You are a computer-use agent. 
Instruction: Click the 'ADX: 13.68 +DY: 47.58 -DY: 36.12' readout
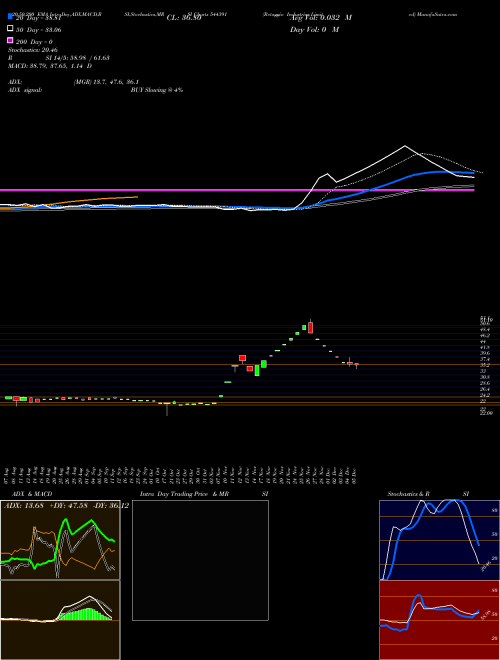(66, 505)
